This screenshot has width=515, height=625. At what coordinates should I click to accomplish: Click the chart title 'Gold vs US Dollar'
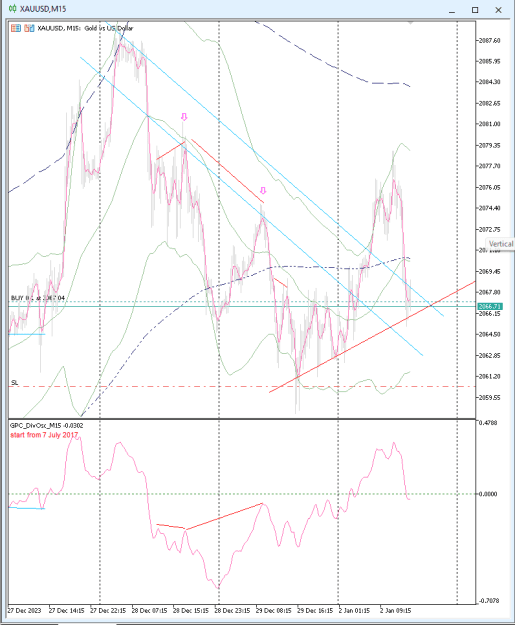coord(109,28)
